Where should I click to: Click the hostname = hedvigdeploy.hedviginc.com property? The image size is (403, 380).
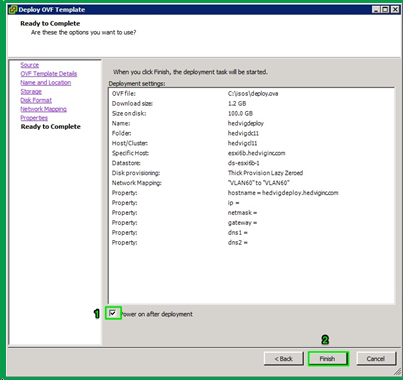click(x=283, y=193)
